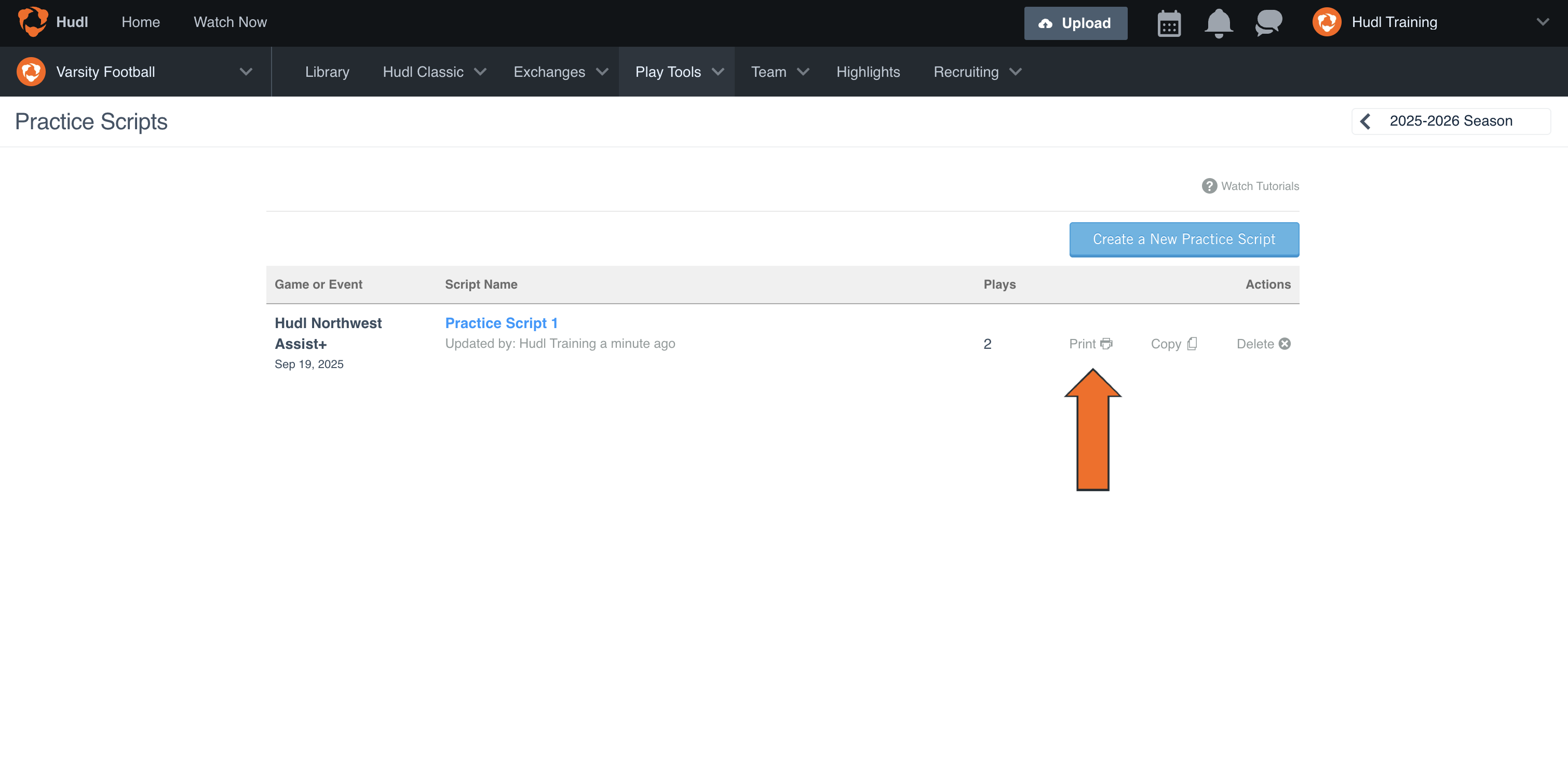Open Watch Now in the top navigation
Screen dimensions: 1568x760
coord(230,22)
